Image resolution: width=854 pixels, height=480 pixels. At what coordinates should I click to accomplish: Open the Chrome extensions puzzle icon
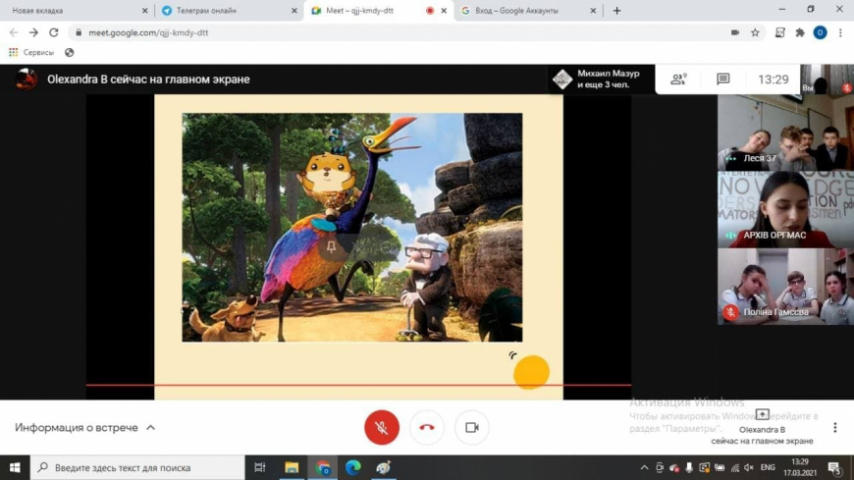coord(799,32)
